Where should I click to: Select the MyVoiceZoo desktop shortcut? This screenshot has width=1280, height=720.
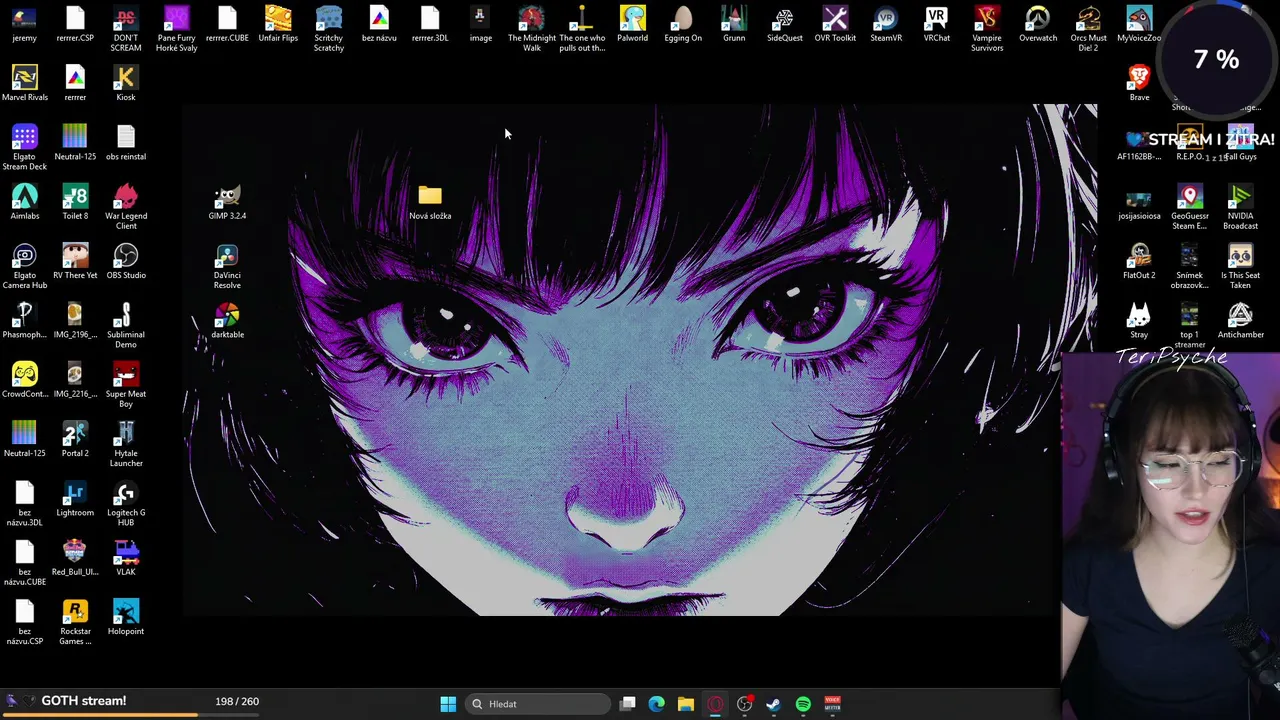click(1139, 25)
